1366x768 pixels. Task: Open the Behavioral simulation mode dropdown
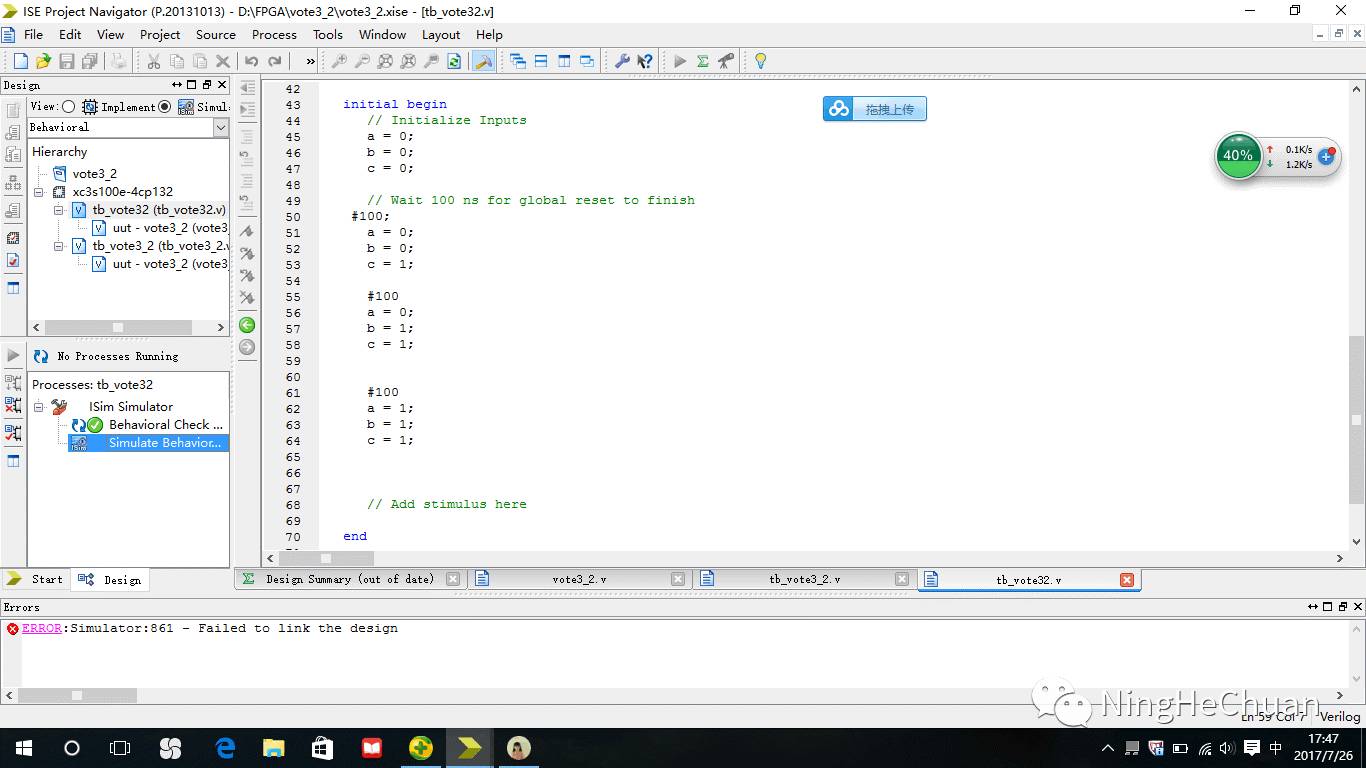(x=221, y=128)
